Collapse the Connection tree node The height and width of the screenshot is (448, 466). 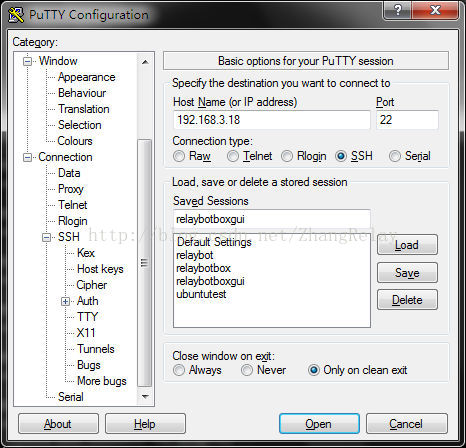[27, 157]
